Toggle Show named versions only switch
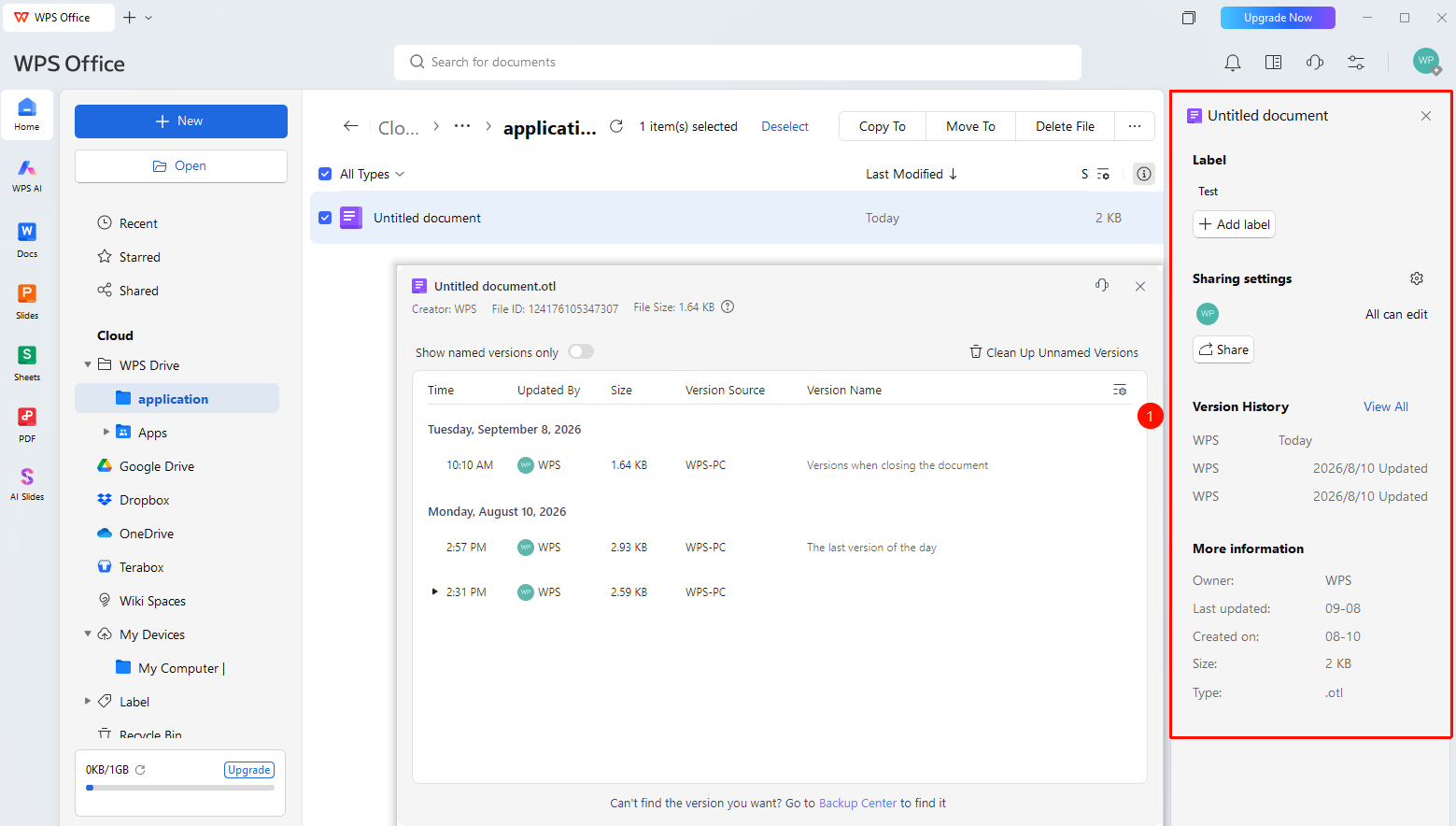1456x826 pixels. pyautogui.click(x=581, y=351)
